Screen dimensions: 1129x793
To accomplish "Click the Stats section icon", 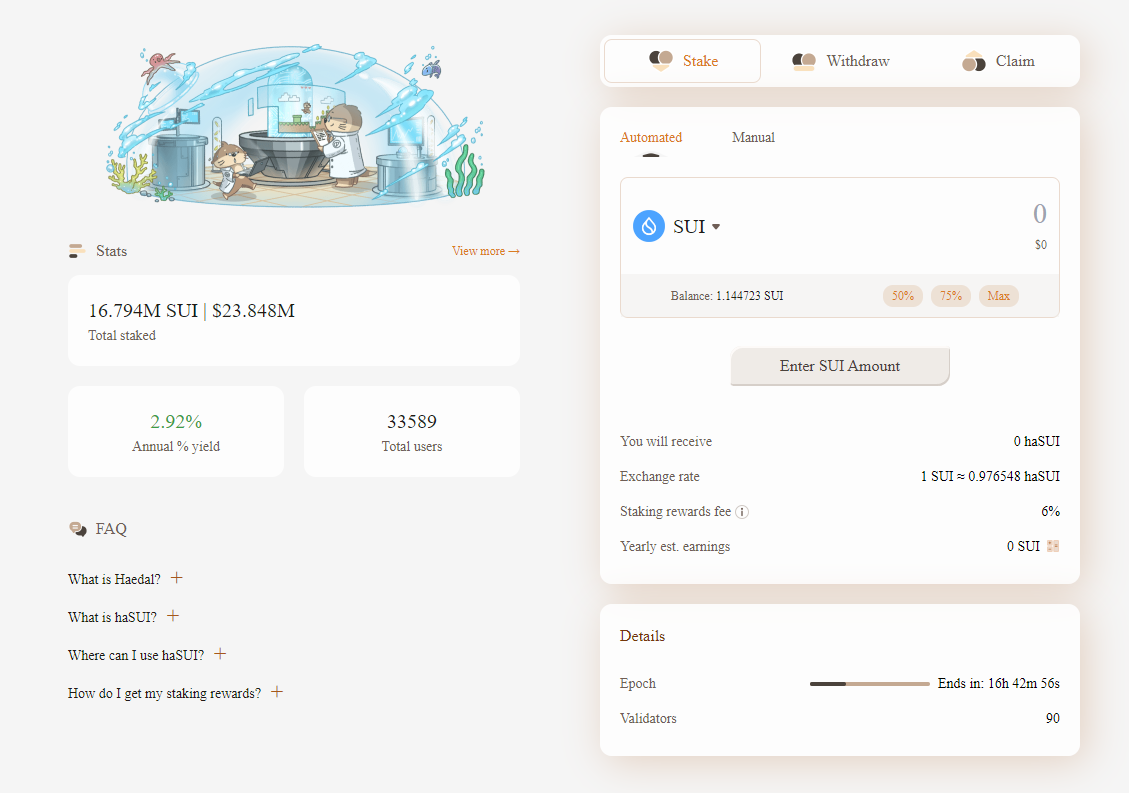I will coord(76,251).
